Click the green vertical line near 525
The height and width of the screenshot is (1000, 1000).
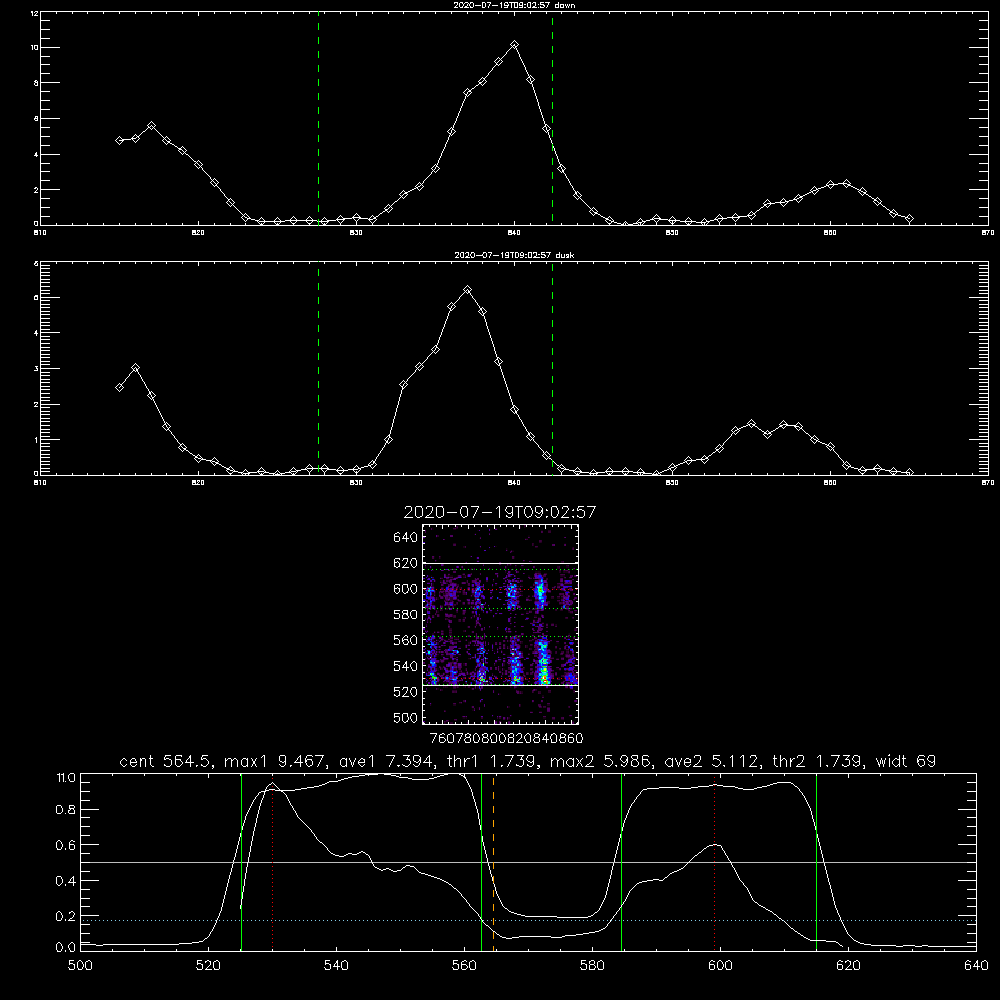point(242,861)
